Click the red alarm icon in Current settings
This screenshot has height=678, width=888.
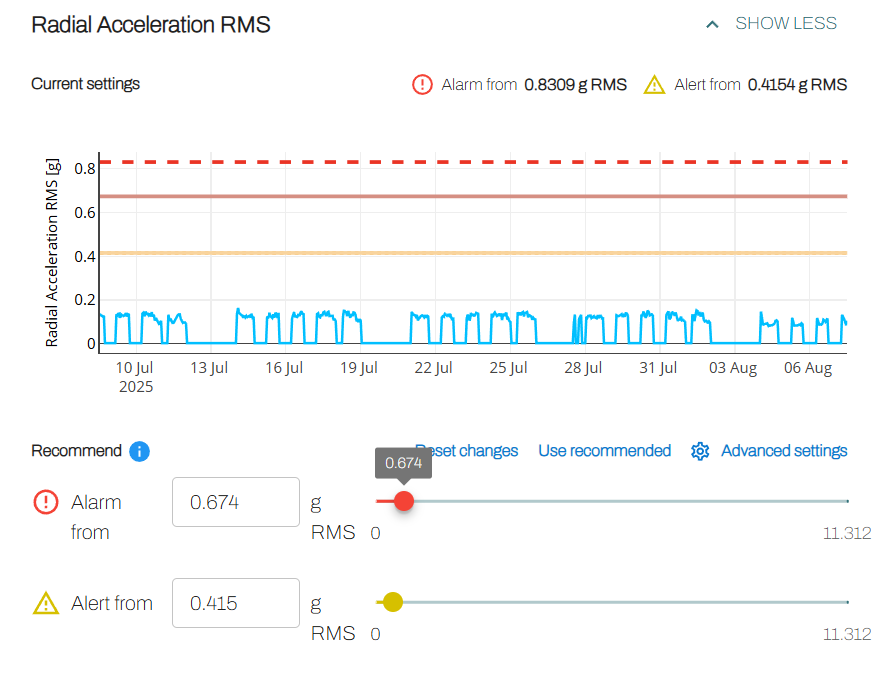[x=422, y=84]
